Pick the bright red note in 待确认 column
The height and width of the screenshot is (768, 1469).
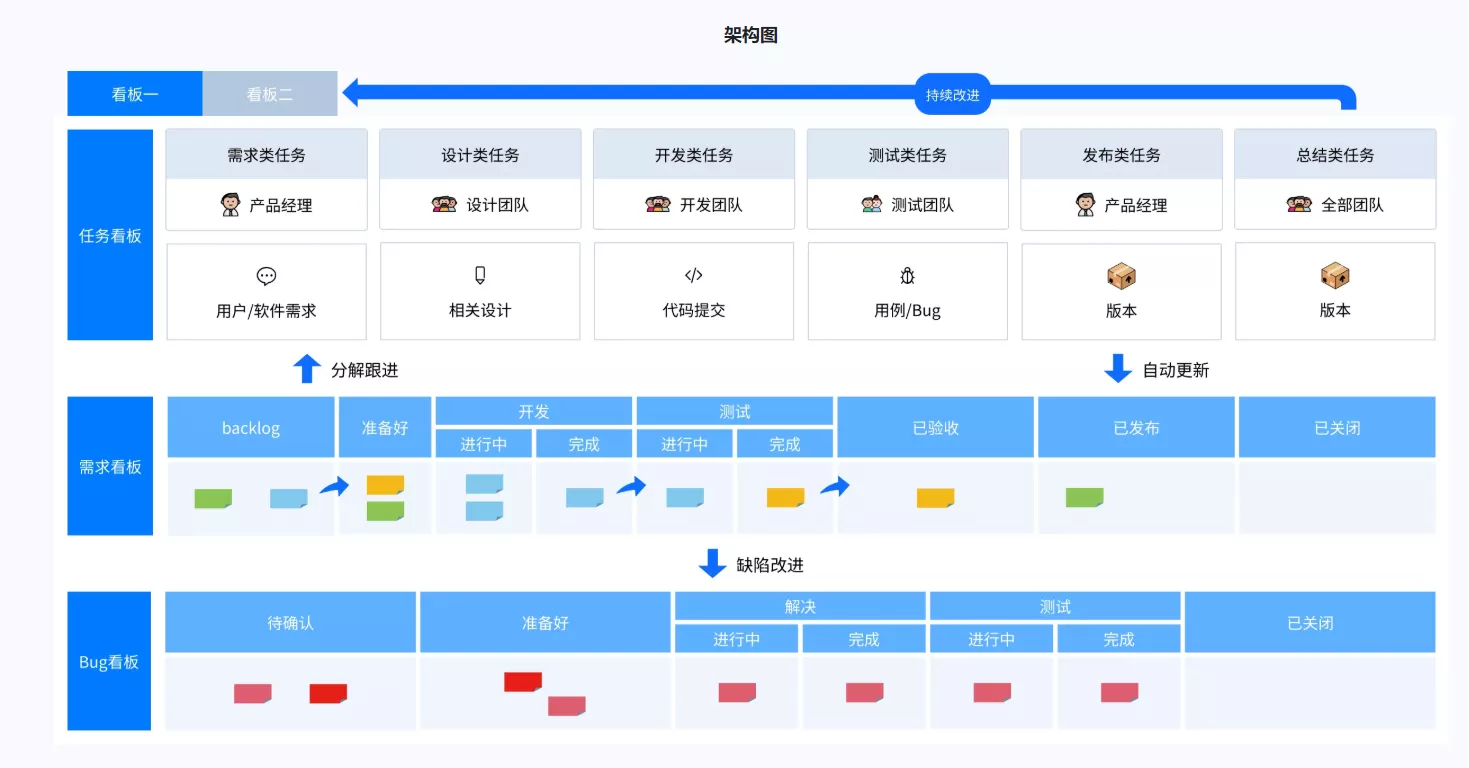pyautogui.click(x=328, y=693)
